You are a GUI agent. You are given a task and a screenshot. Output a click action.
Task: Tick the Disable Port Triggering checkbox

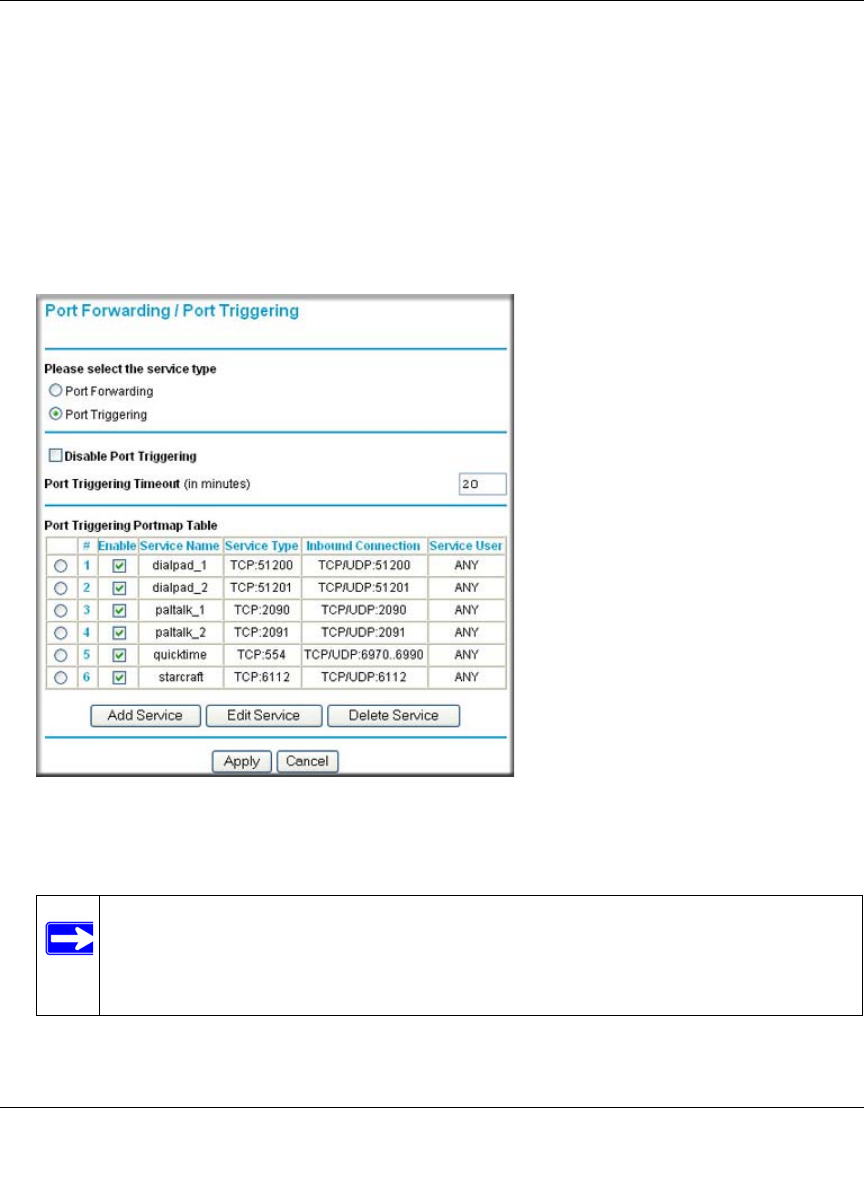coord(55,455)
